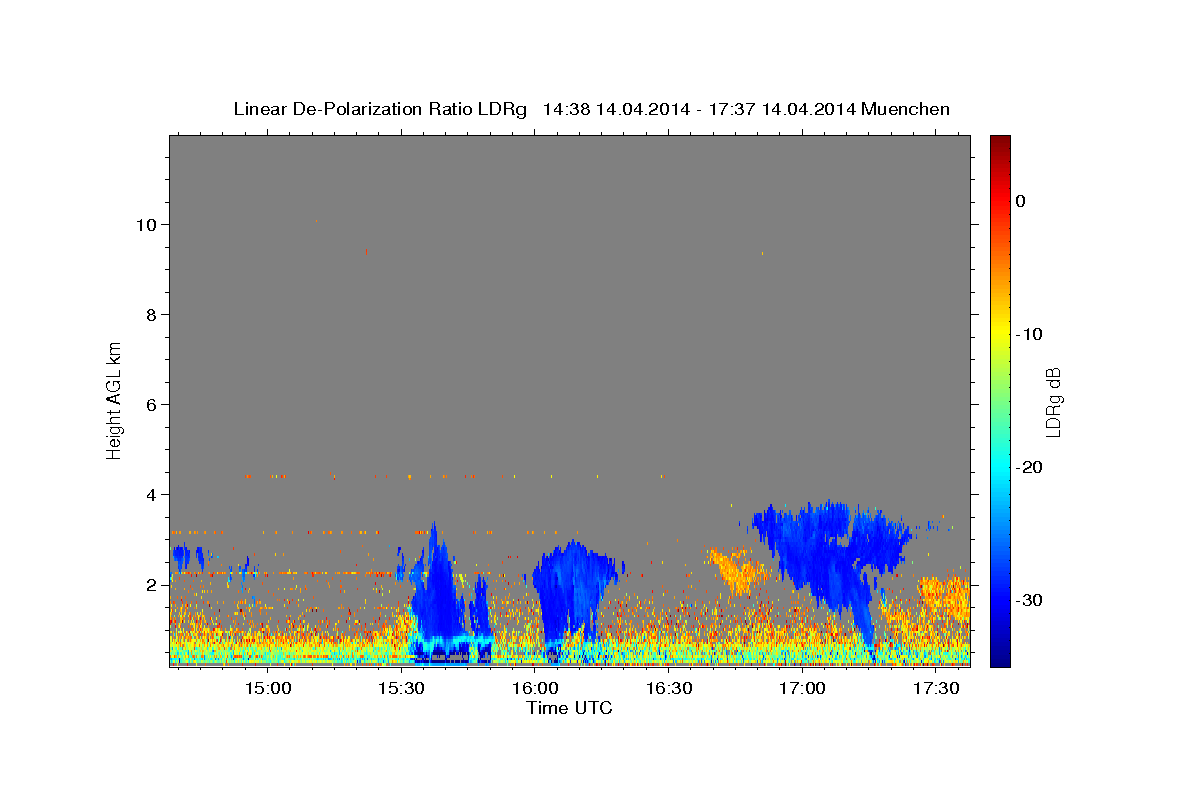1200x800 pixels.
Task: Click the height tick label '10'
Action: tap(148, 224)
